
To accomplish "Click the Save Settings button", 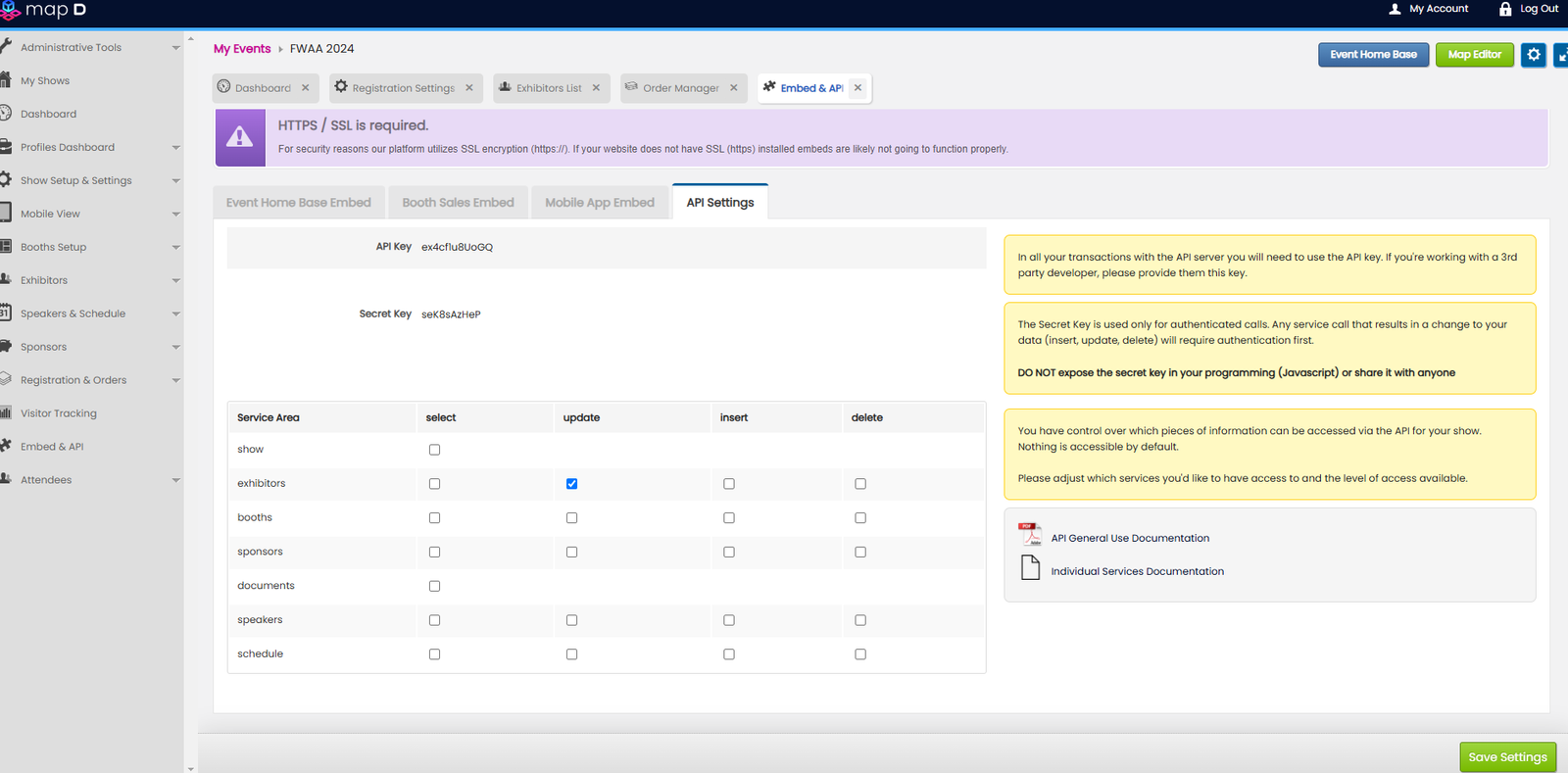I will coord(1507,757).
